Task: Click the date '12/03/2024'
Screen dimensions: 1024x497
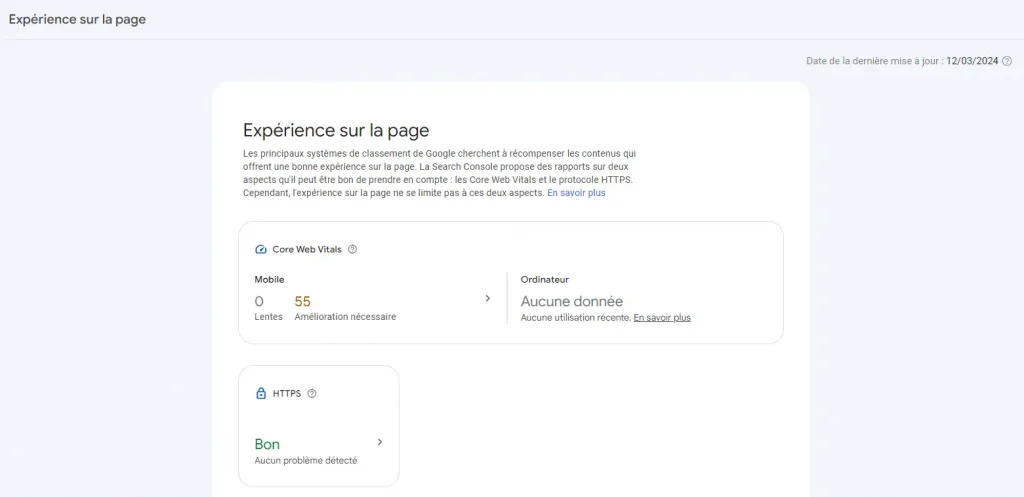Action: click(x=972, y=61)
